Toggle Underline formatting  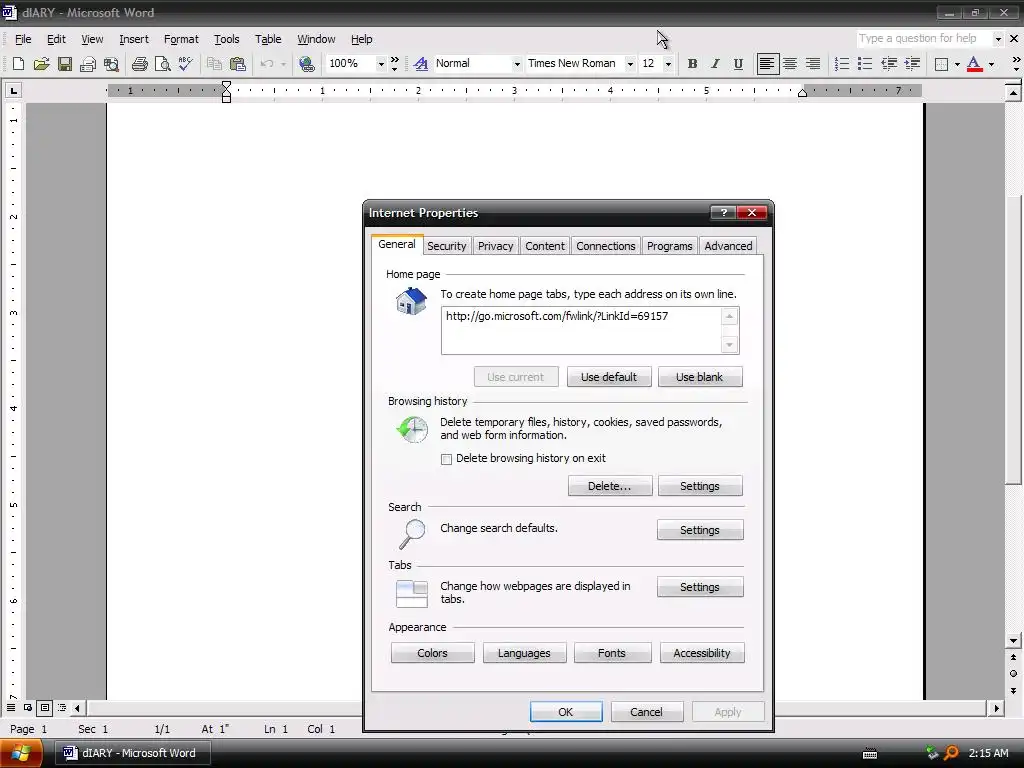(x=738, y=63)
